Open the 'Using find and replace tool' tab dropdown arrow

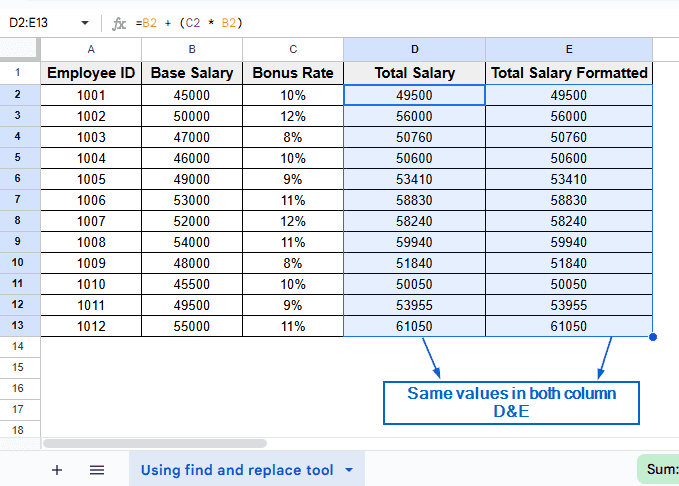[x=349, y=470]
